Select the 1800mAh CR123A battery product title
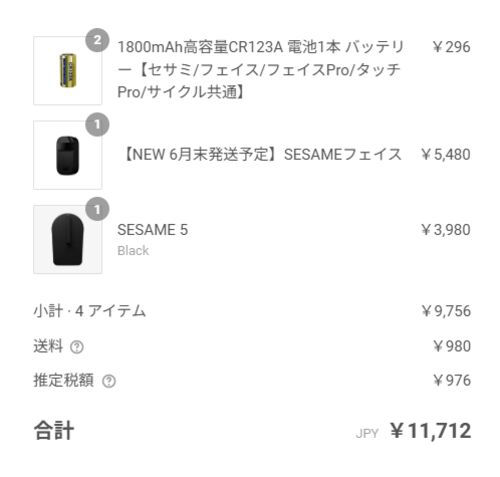This screenshot has height=477, width=500. [261, 69]
